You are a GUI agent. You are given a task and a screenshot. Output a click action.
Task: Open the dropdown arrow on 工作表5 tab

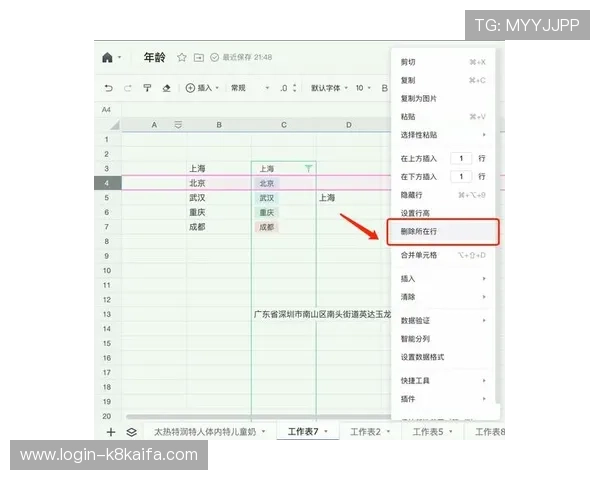[451, 431]
